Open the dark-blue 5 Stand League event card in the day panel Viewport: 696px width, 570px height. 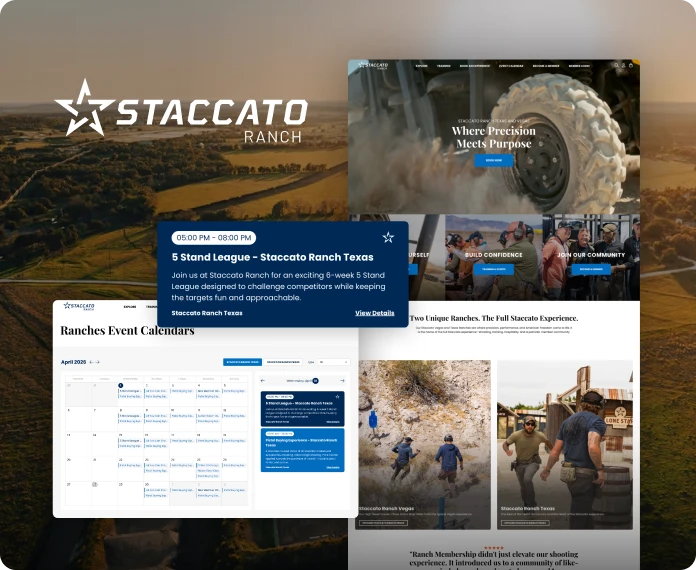[302, 408]
